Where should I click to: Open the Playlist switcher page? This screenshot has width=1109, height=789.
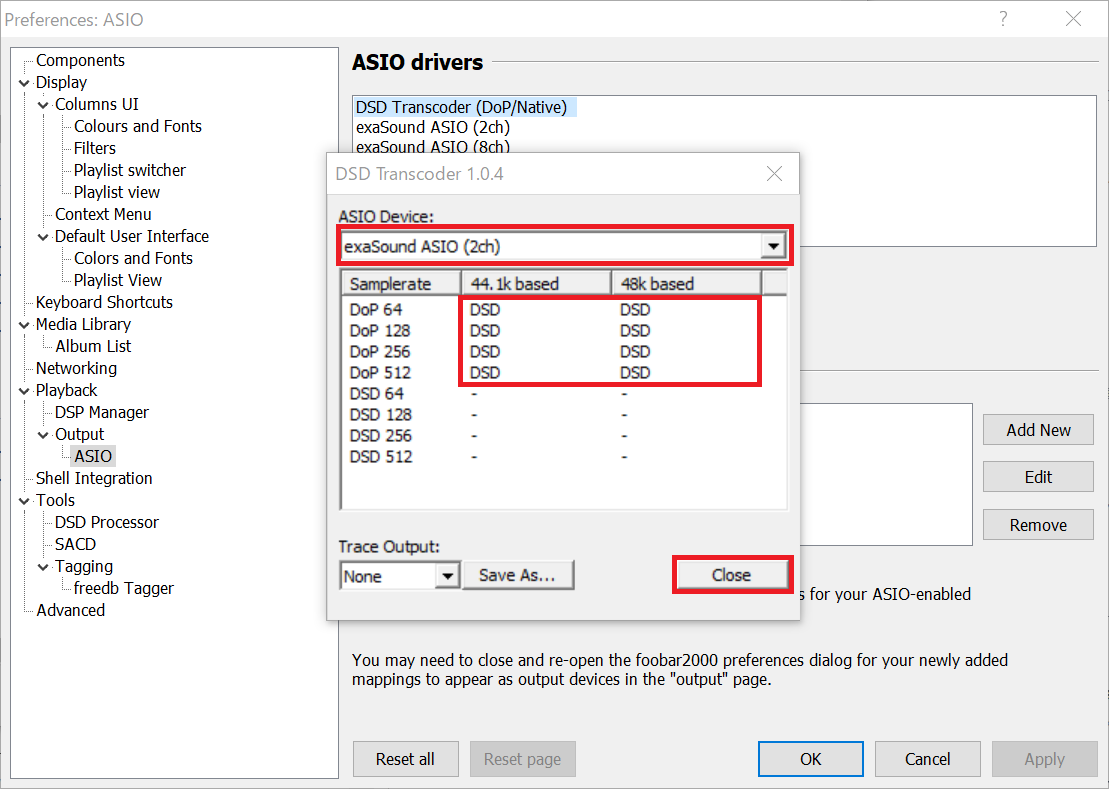(x=129, y=170)
